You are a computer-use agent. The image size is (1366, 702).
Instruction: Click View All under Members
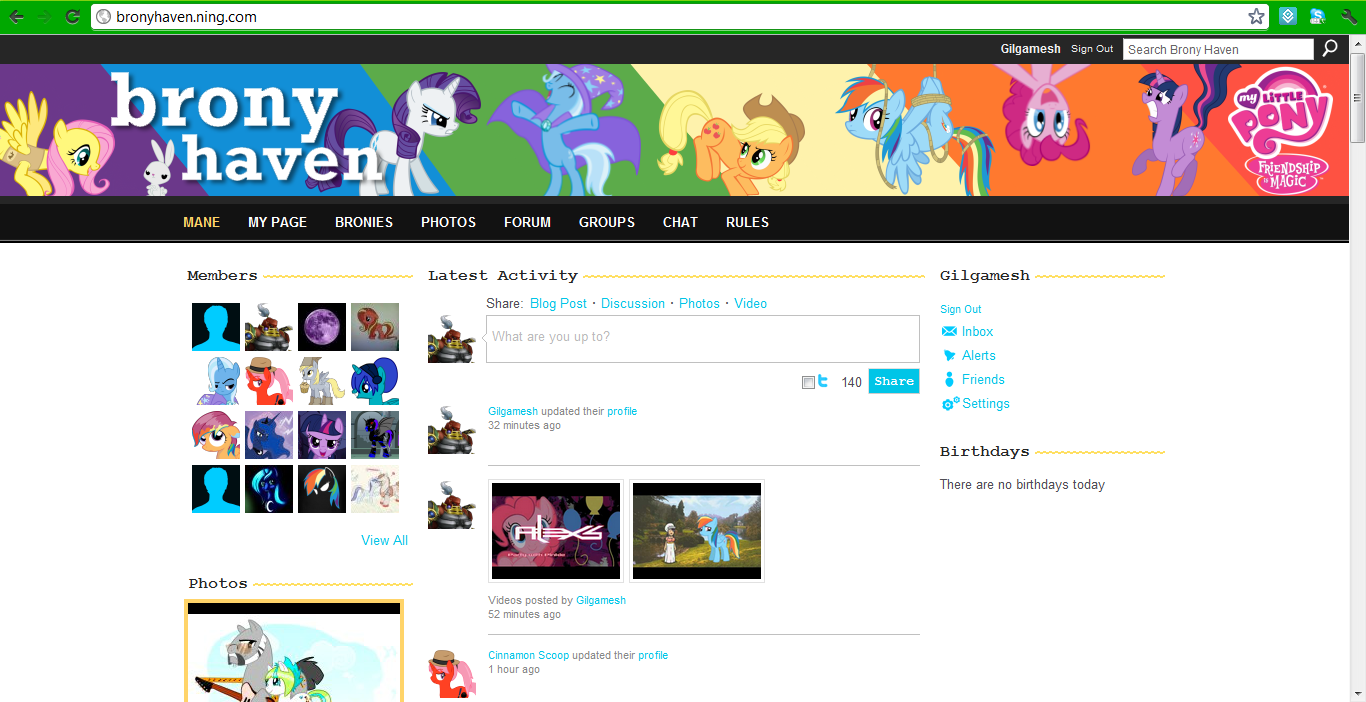click(384, 540)
